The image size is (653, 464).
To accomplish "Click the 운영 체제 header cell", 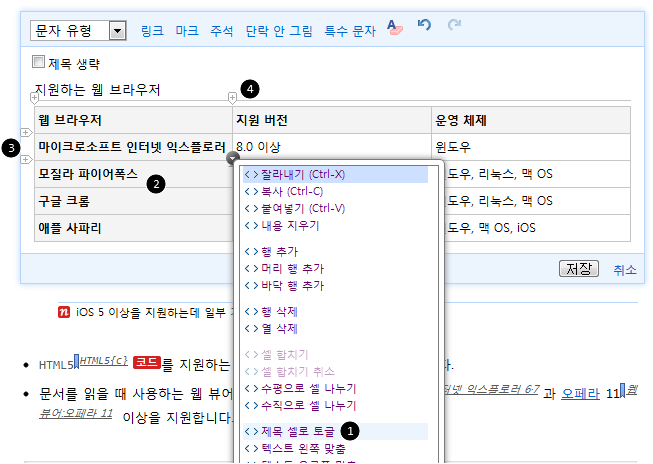I will pos(531,120).
